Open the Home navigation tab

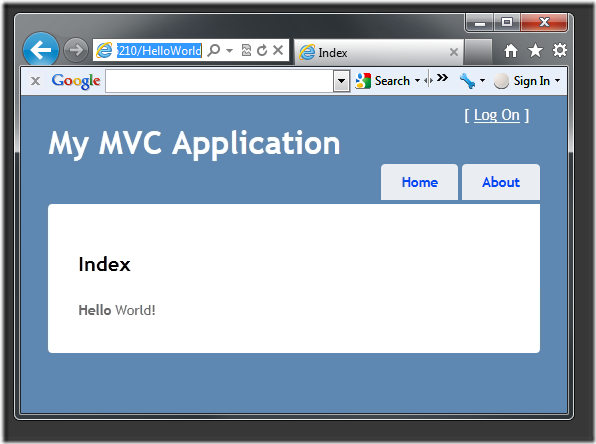[420, 182]
